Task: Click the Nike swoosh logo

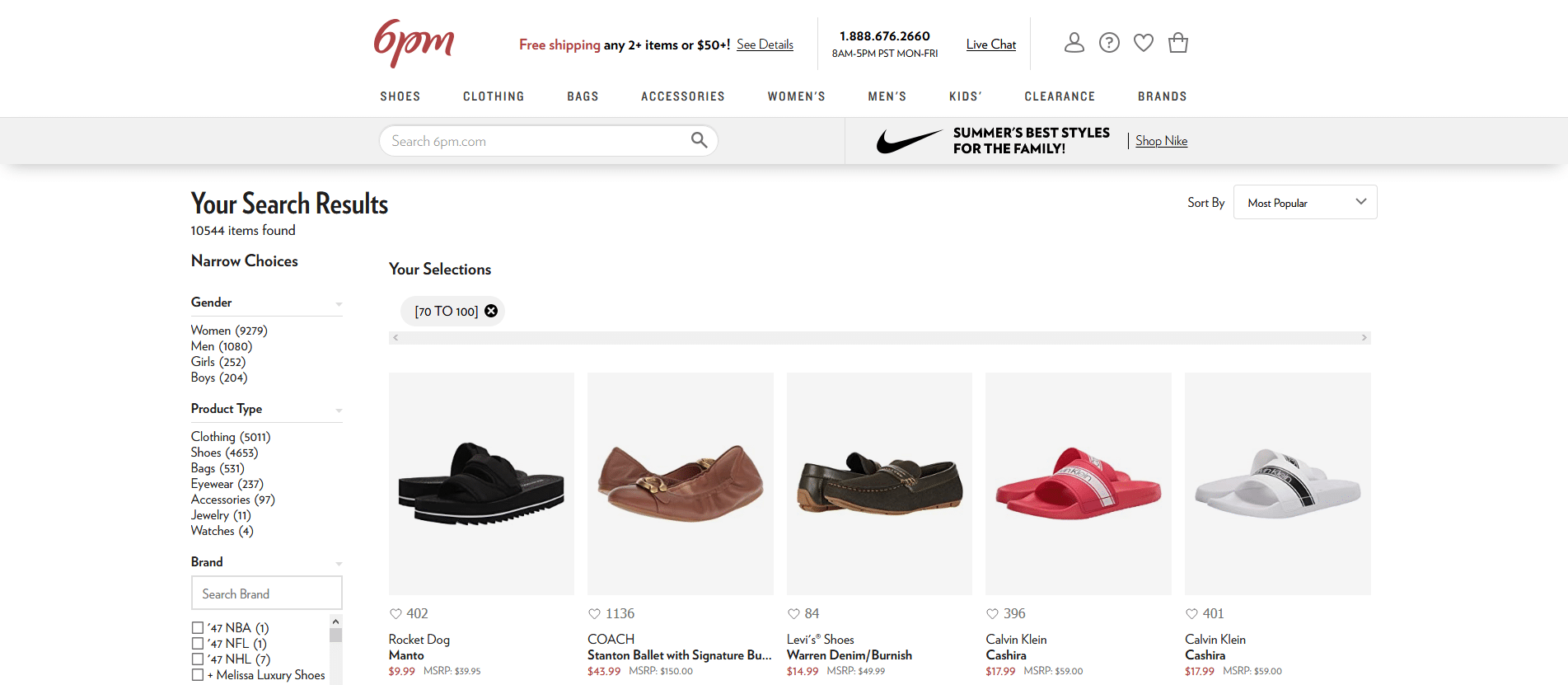Action: pyautogui.click(x=909, y=141)
